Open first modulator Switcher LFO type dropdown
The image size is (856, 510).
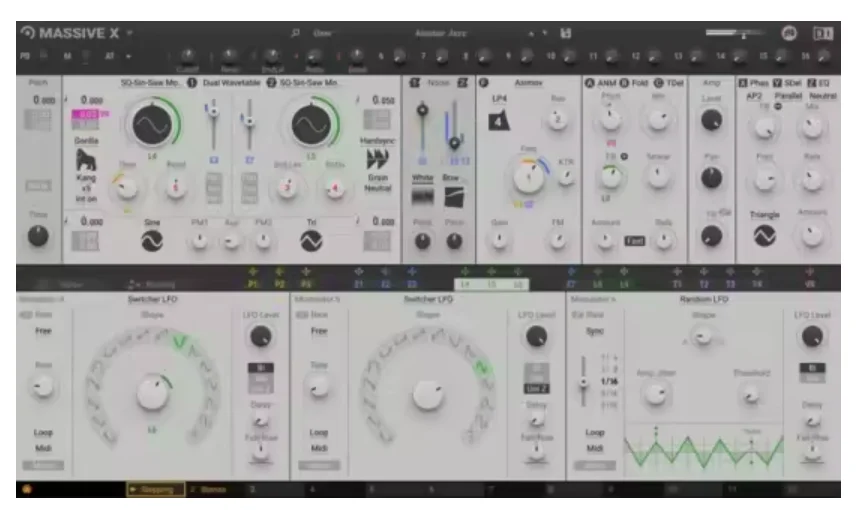152,299
